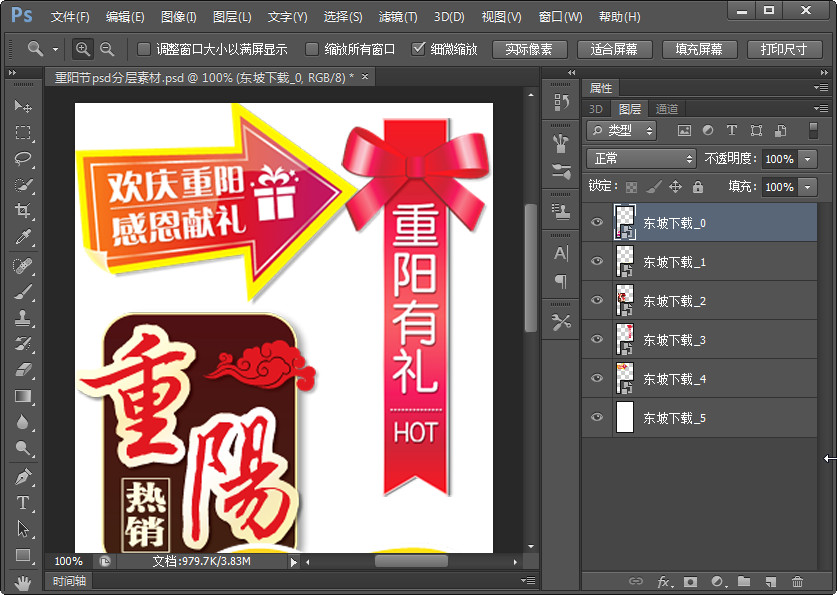Viewport: 837px width, 595px height.
Task: Switch to the 通道 tab
Action: [x=667, y=109]
